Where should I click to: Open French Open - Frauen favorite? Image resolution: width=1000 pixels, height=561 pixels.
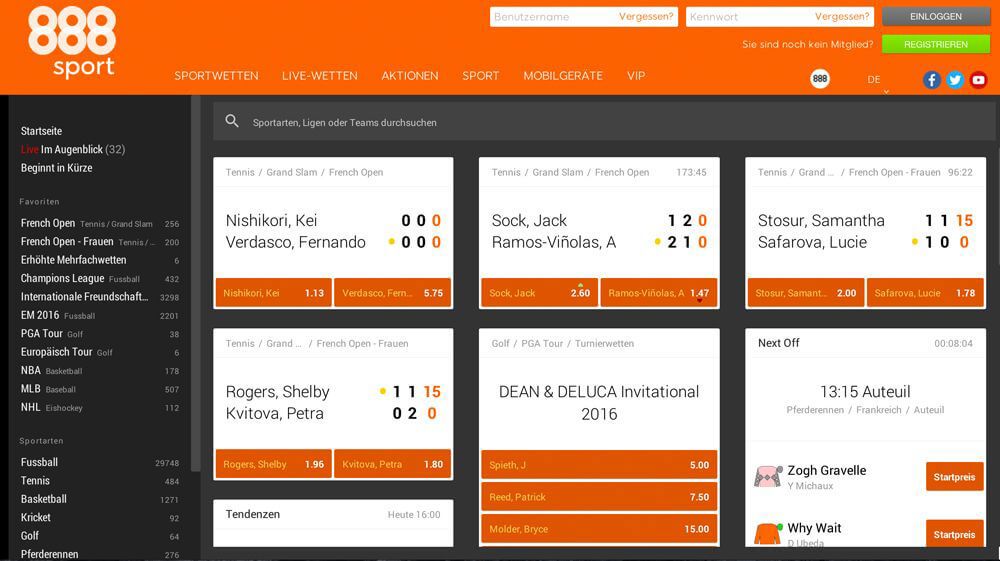[x=99, y=242]
